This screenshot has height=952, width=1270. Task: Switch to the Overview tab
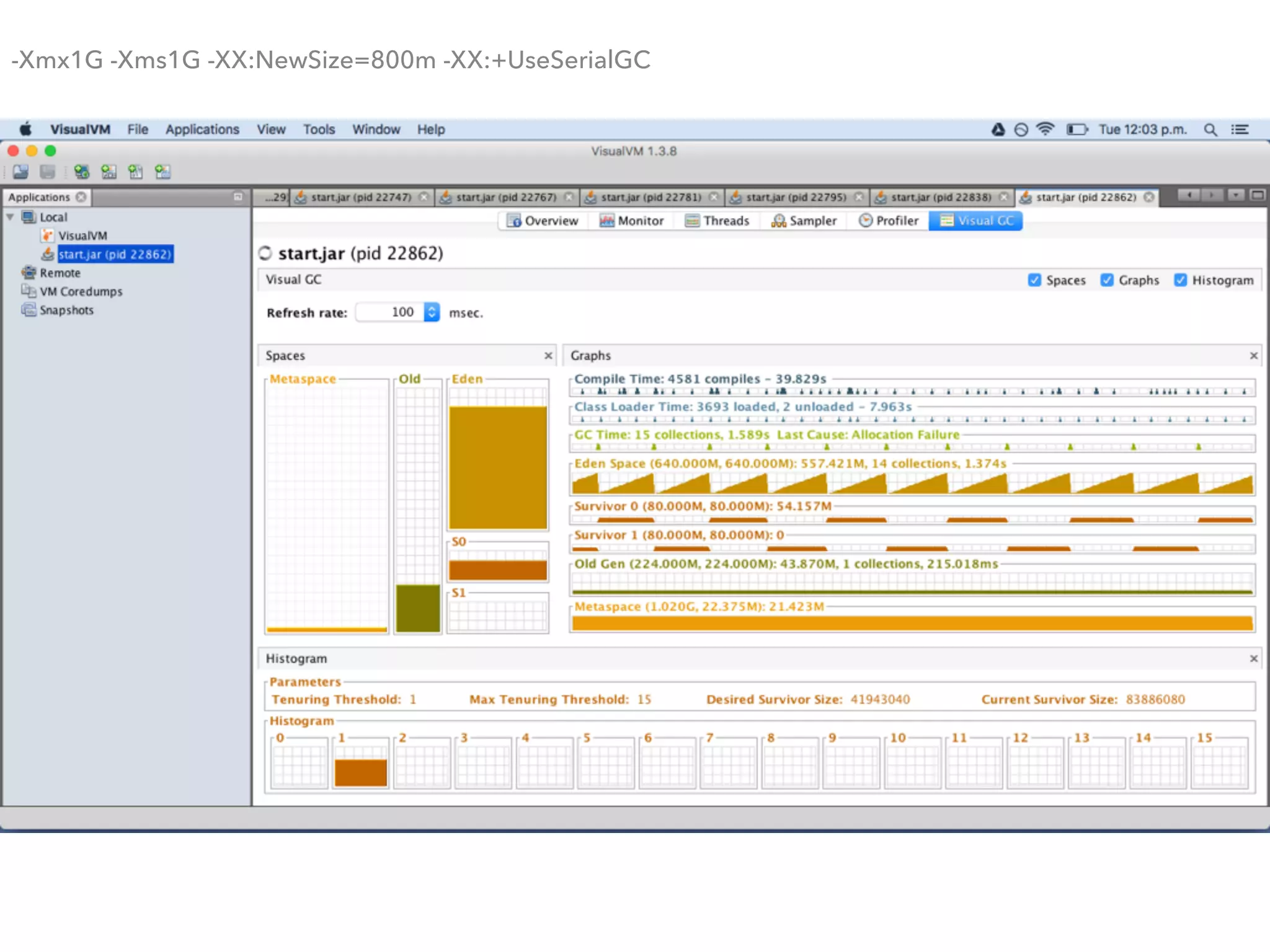543,221
